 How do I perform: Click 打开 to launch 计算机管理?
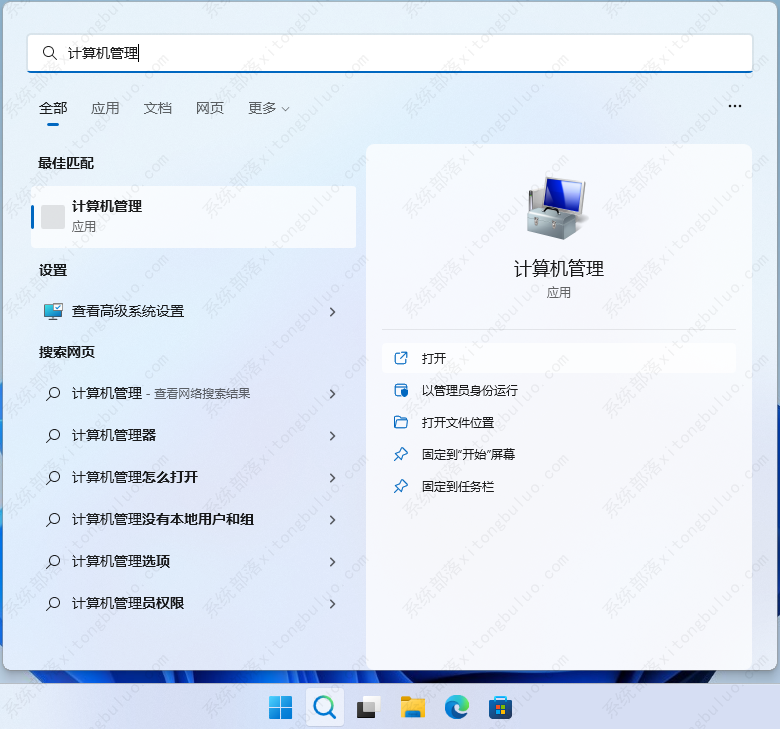point(434,358)
